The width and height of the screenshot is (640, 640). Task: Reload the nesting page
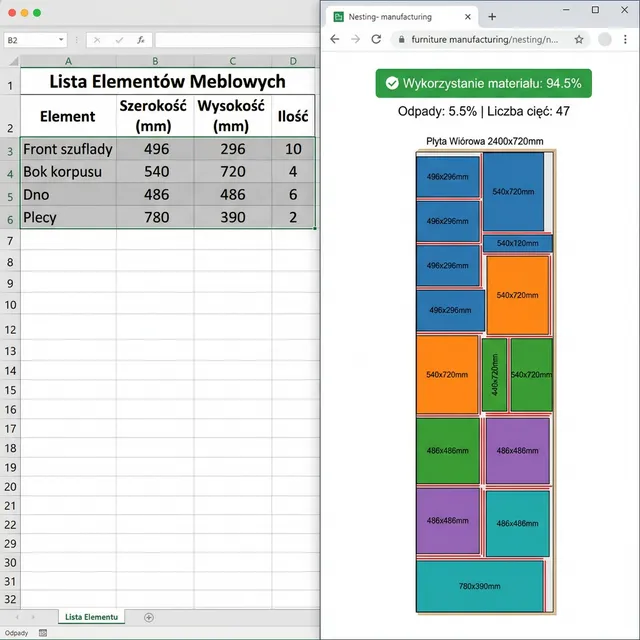(x=376, y=39)
